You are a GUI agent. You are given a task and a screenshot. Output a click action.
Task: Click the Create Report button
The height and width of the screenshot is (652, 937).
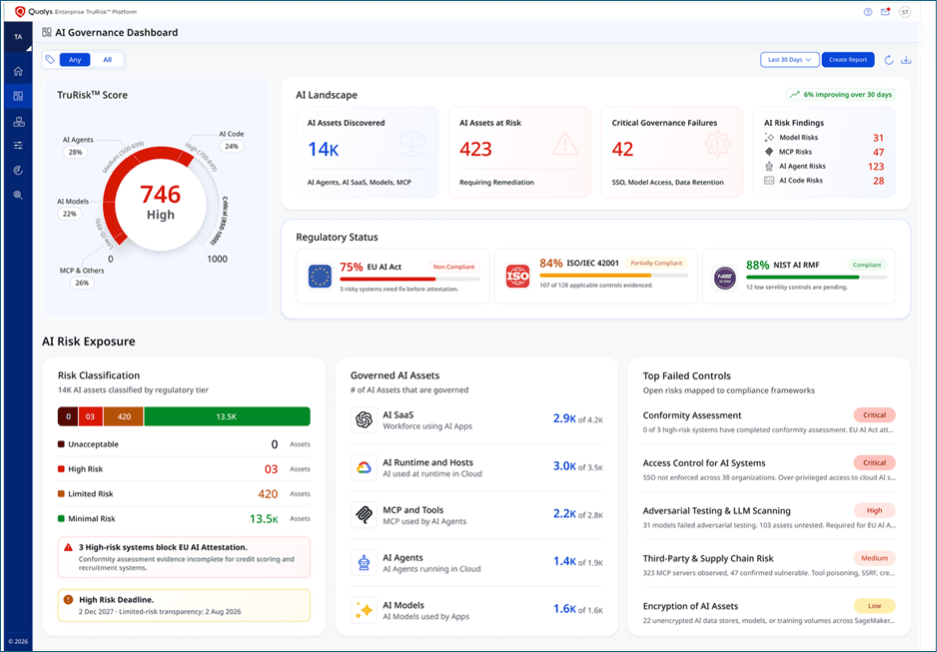[x=848, y=60]
